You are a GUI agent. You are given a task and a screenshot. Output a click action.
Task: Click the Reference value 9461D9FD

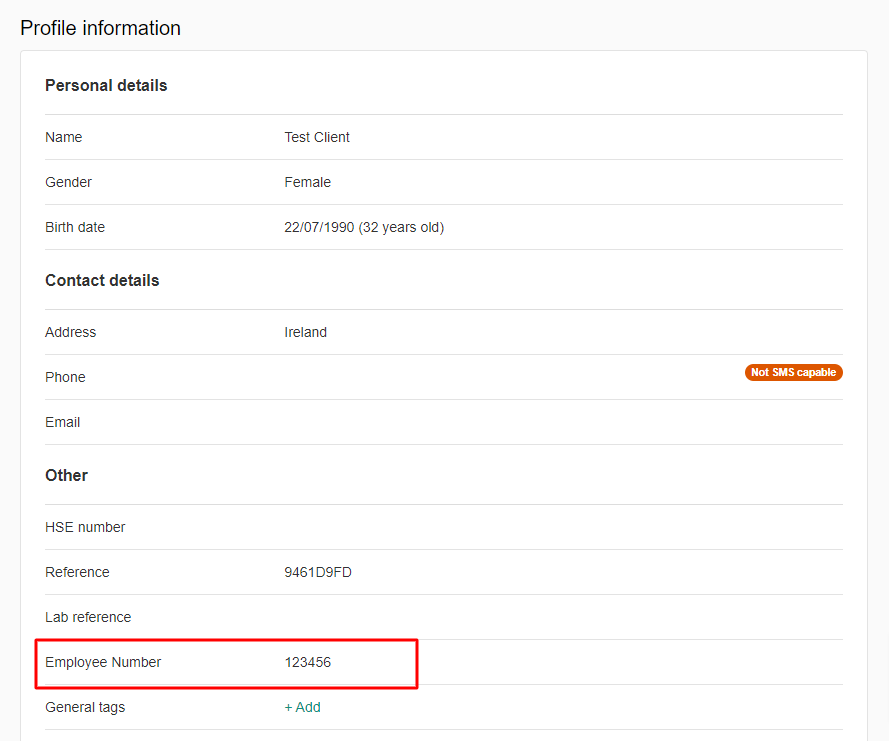pos(318,572)
